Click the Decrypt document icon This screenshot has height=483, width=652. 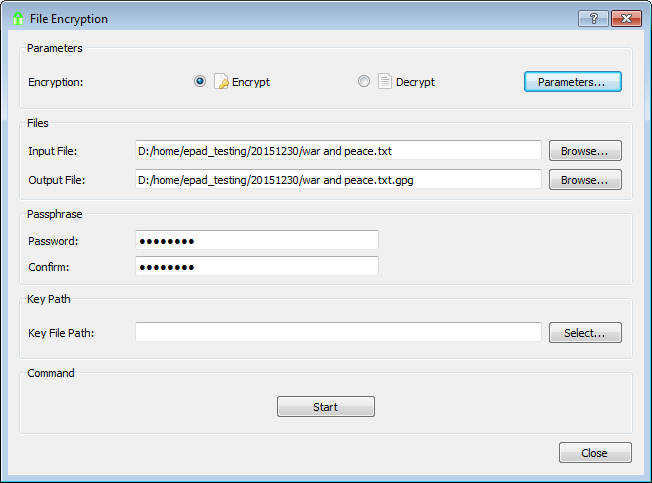click(385, 81)
